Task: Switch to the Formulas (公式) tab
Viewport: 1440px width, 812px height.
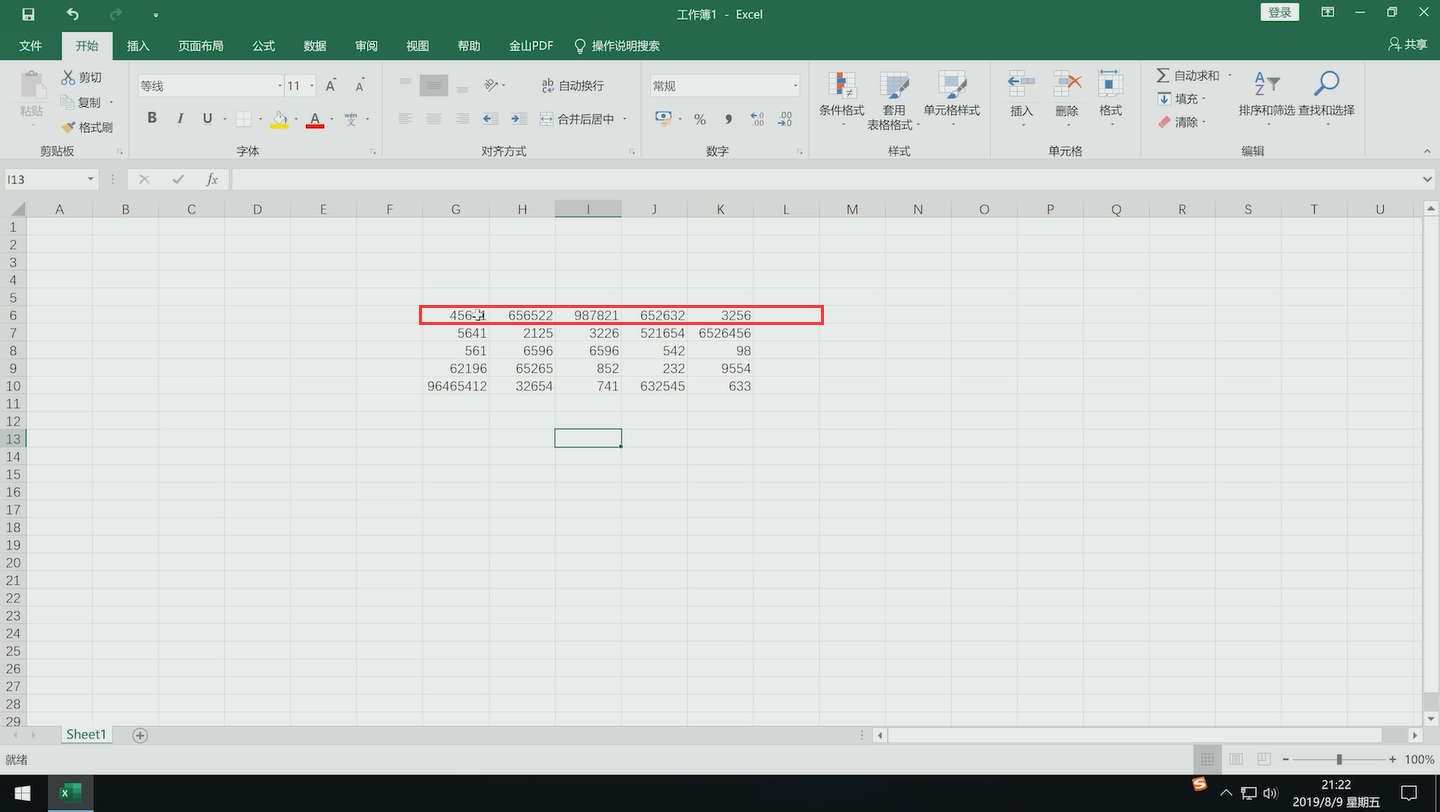Action: coord(263,46)
